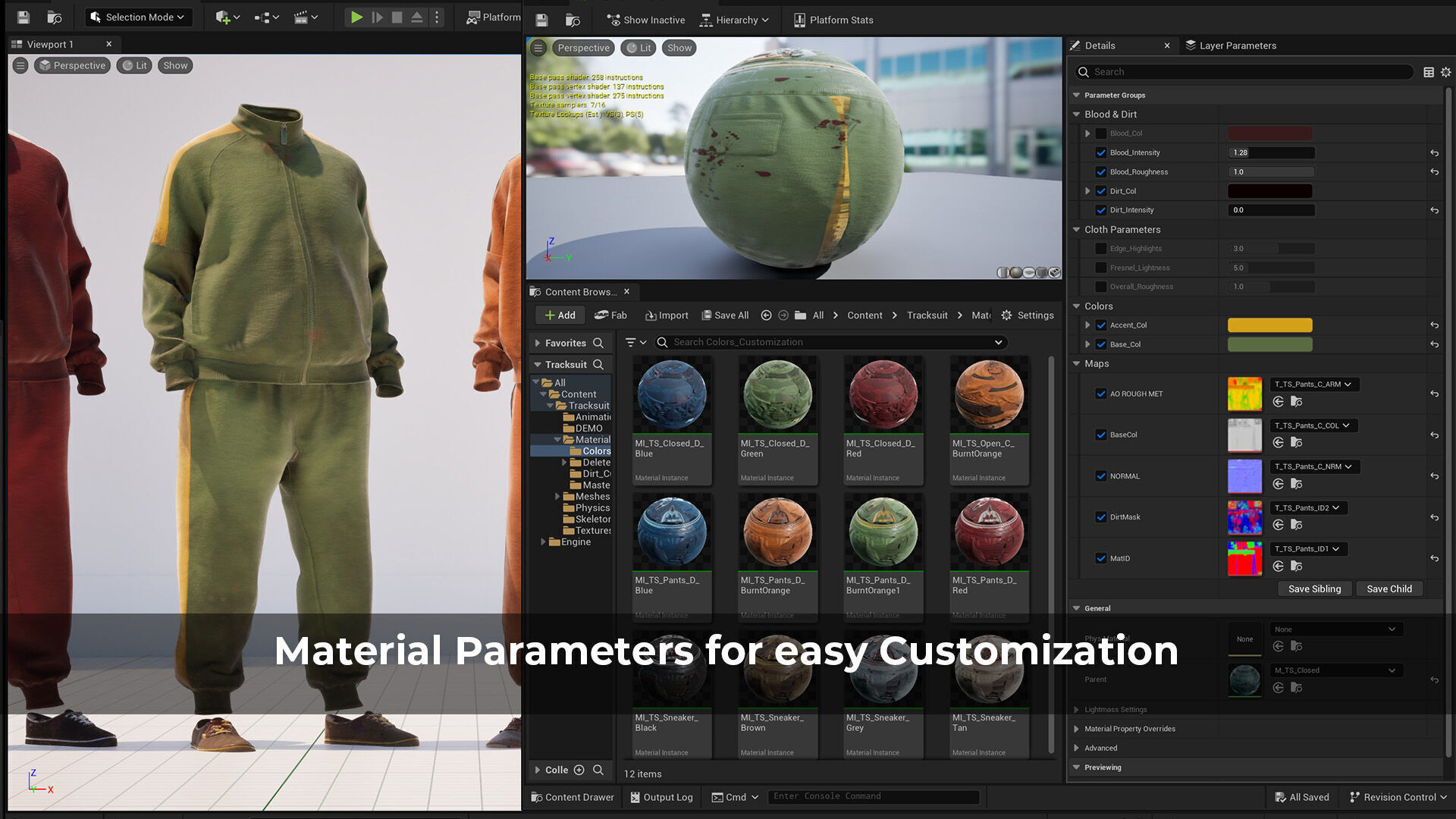Screen dimensions: 1456x819
Task: Click Import in Content Browser
Action: point(667,315)
